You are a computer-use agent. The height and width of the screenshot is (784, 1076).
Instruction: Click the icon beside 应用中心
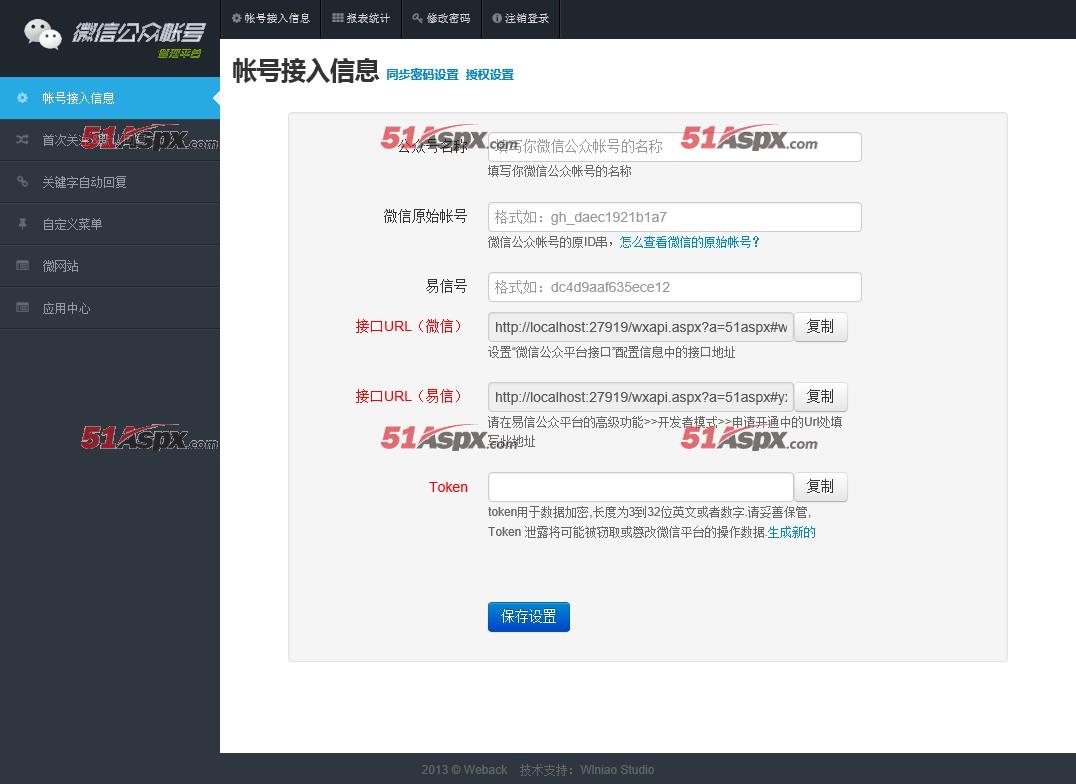(23, 308)
